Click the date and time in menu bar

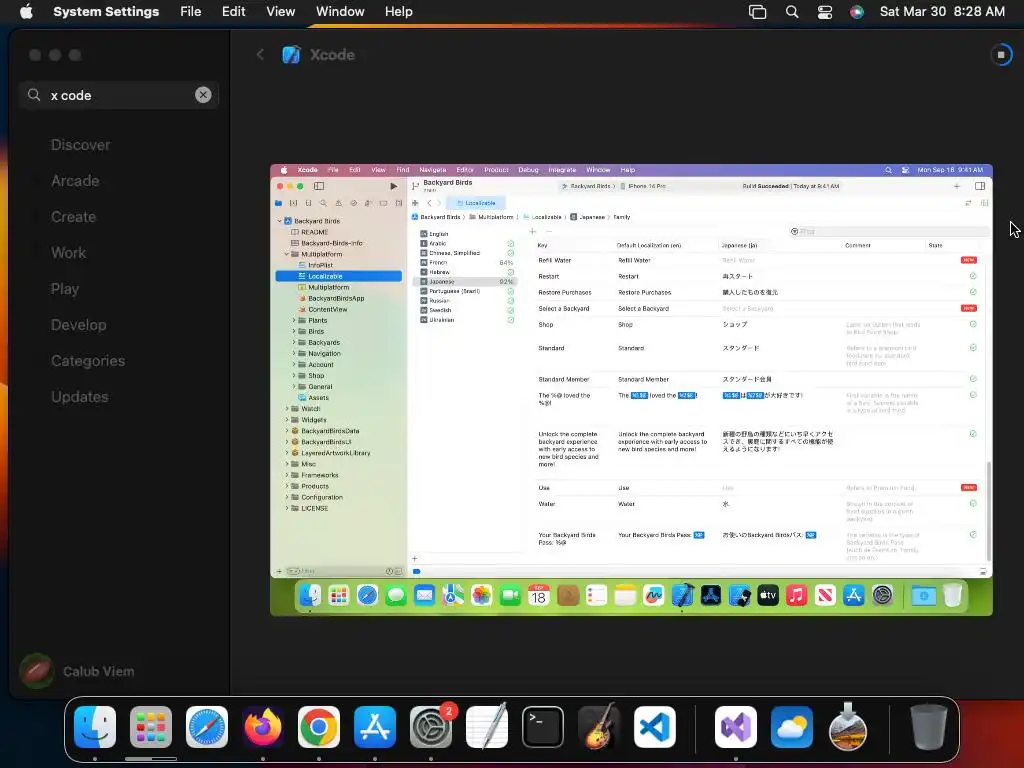pyautogui.click(x=942, y=12)
